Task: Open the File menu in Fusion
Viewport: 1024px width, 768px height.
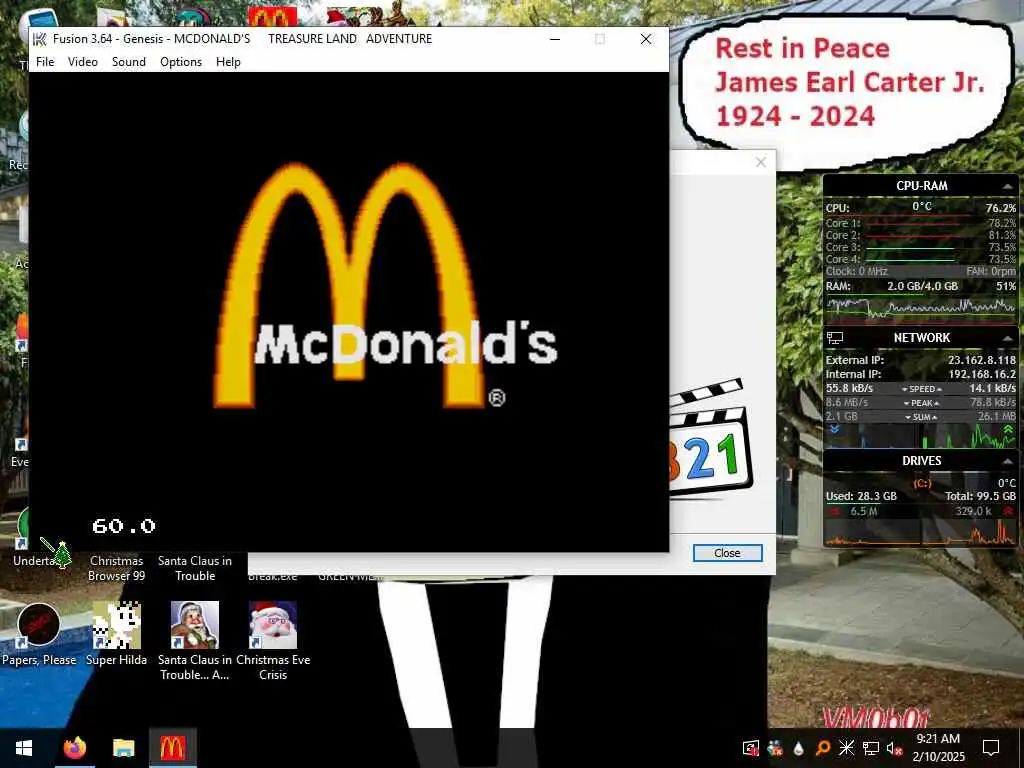Action: [45, 61]
